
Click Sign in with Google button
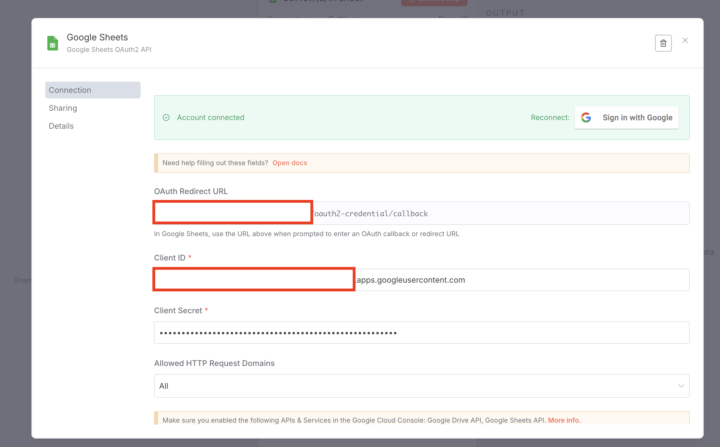coord(626,118)
